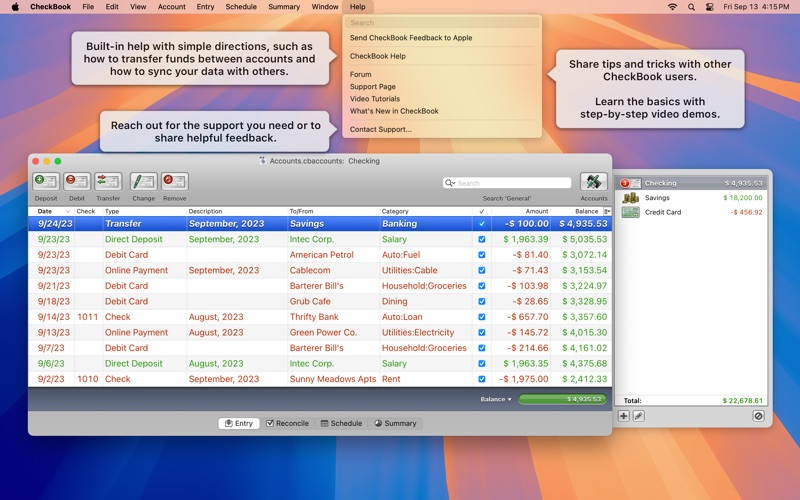
Task: Click the column chooser icon beside Balance header
Action: 607,211
